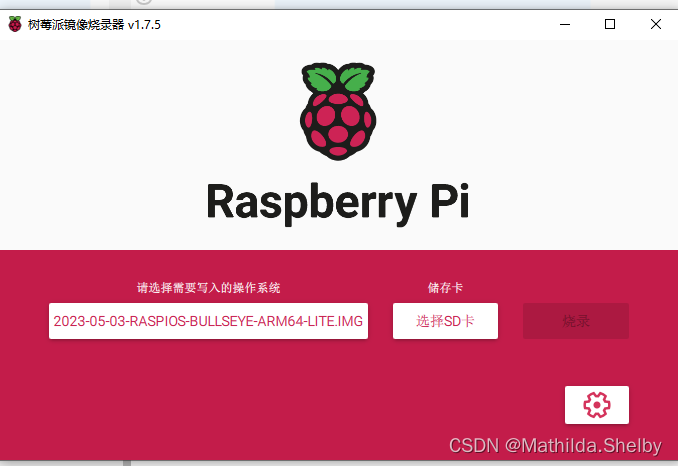Click the Raspberry Pi title bar icon

(15, 24)
